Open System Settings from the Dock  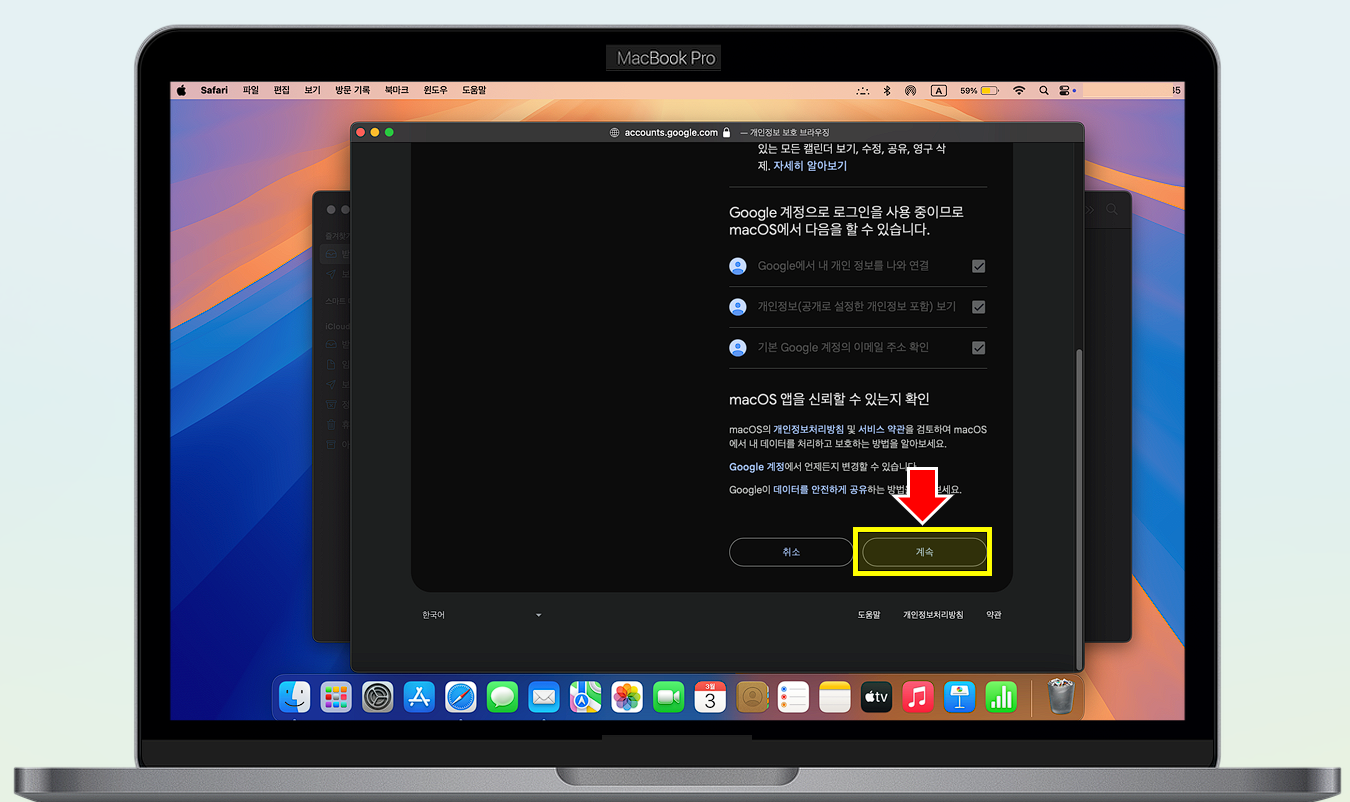(378, 696)
